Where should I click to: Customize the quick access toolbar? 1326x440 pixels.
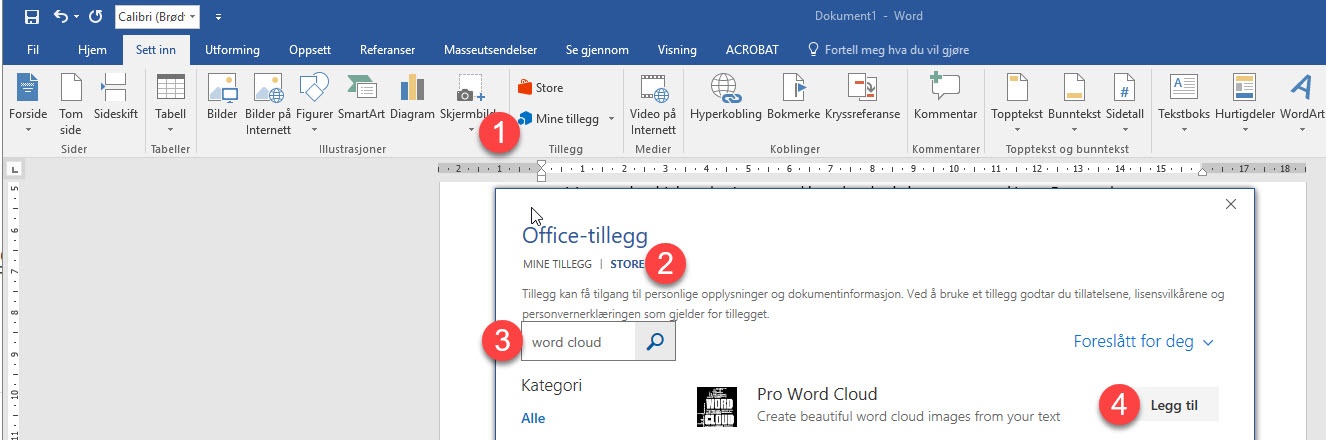[218, 17]
